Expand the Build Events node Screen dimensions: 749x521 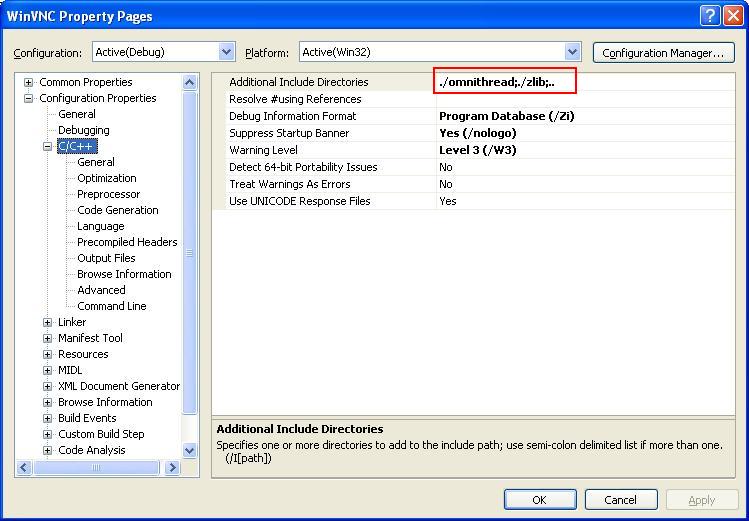47,418
